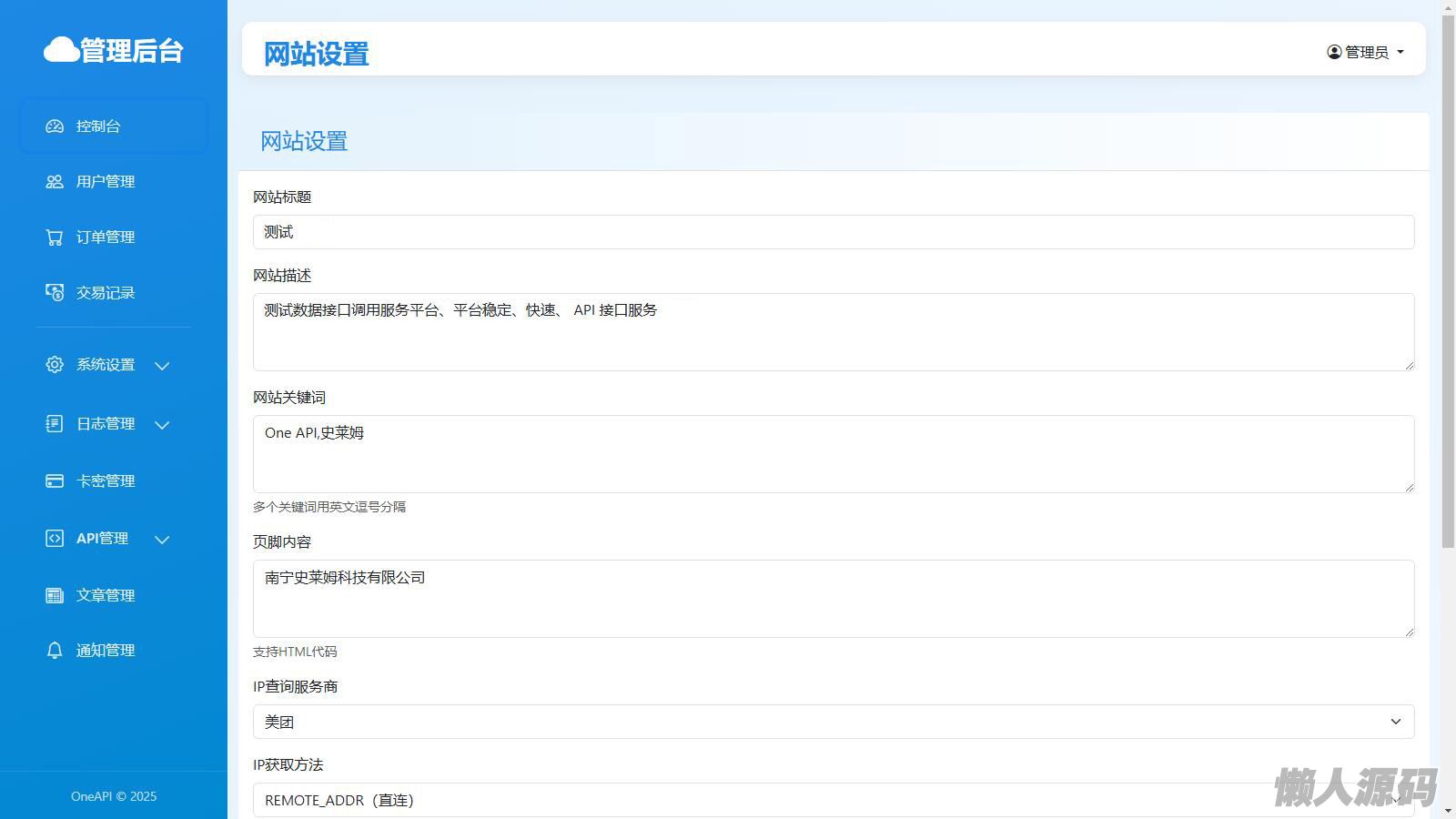
Task: Click the dashboard gauge icon for 控制台
Action: pyautogui.click(x=55, y=126)
